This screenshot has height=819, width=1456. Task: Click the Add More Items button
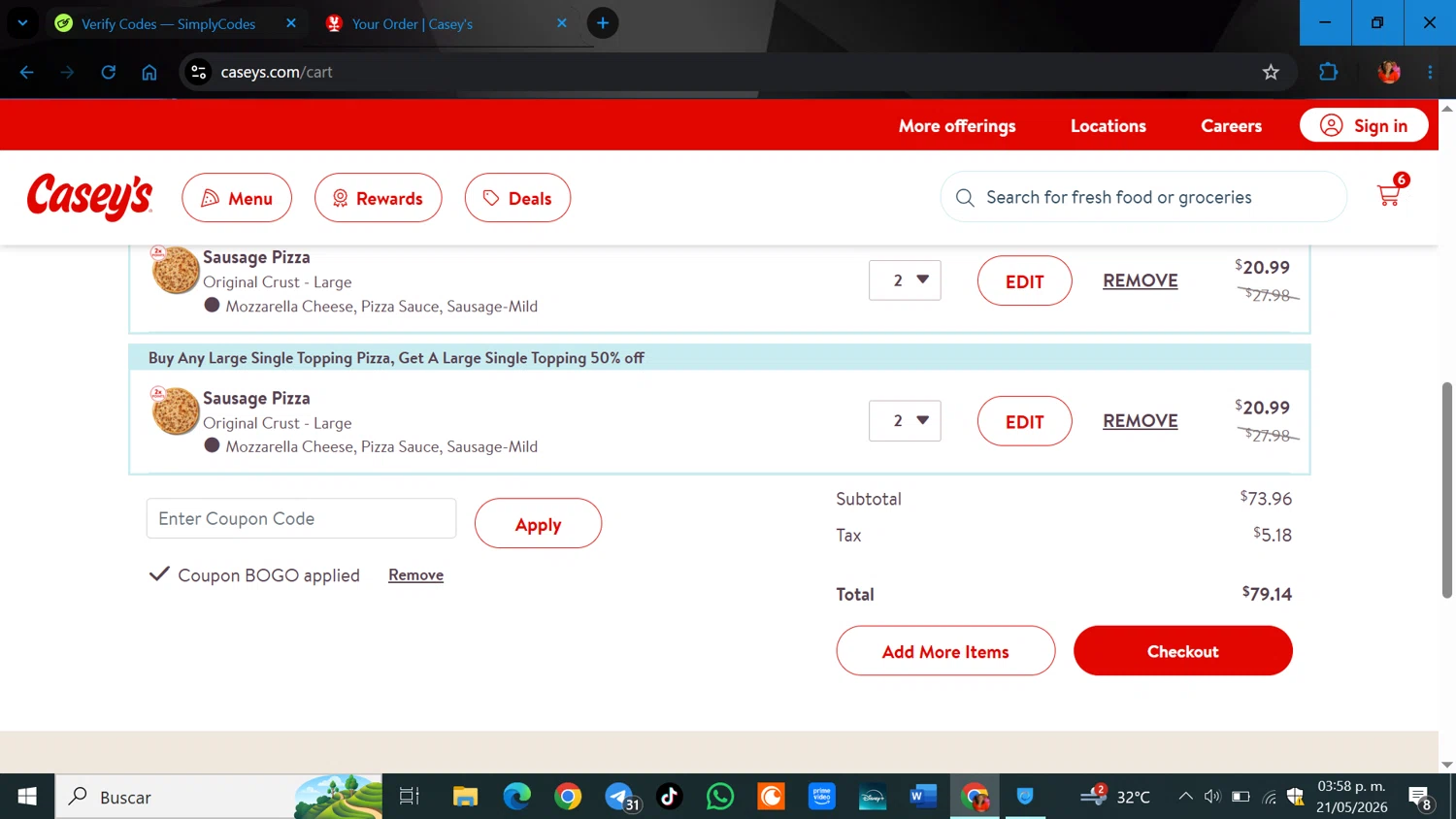coord(945,651)
